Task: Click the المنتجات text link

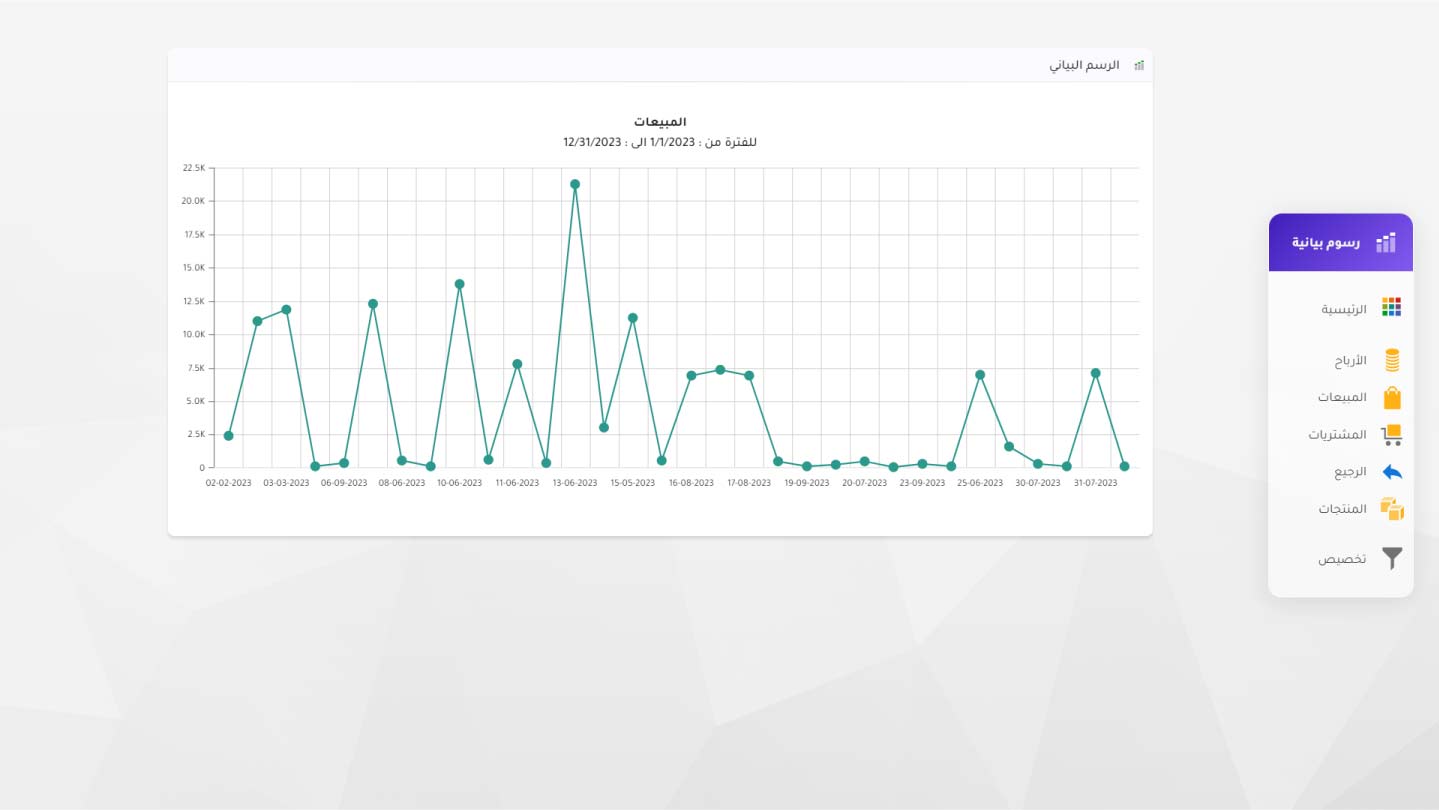Action: (x=1341, y=509)
